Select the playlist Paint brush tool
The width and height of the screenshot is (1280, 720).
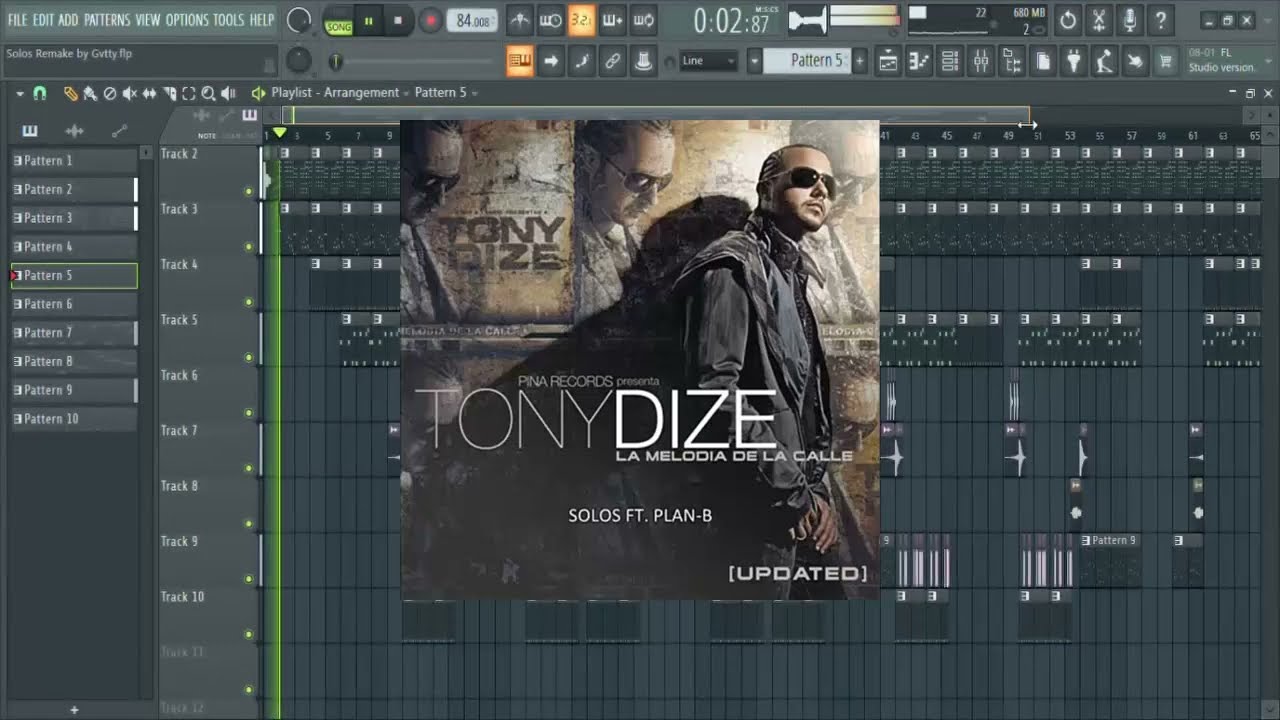point(89,93)
